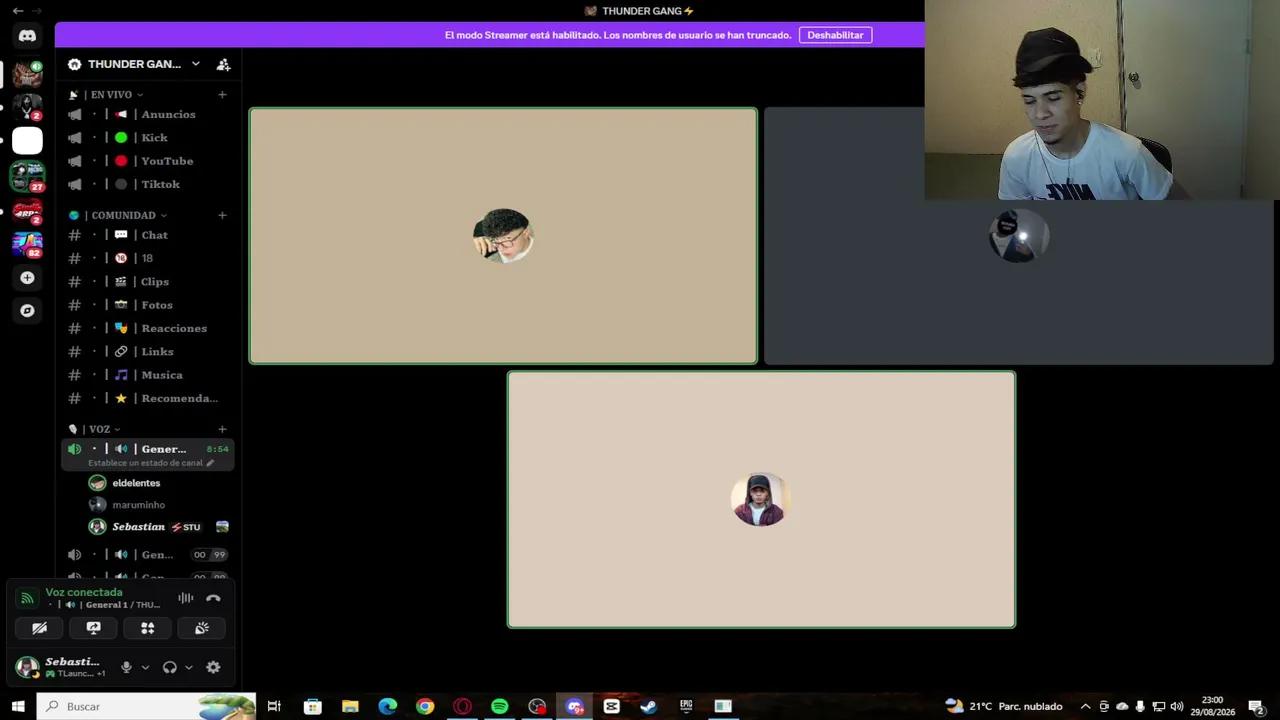This screenshot has width=1280, height=720.
Task: Open voice connection signal details icon
Action: [x=27, y=598]
